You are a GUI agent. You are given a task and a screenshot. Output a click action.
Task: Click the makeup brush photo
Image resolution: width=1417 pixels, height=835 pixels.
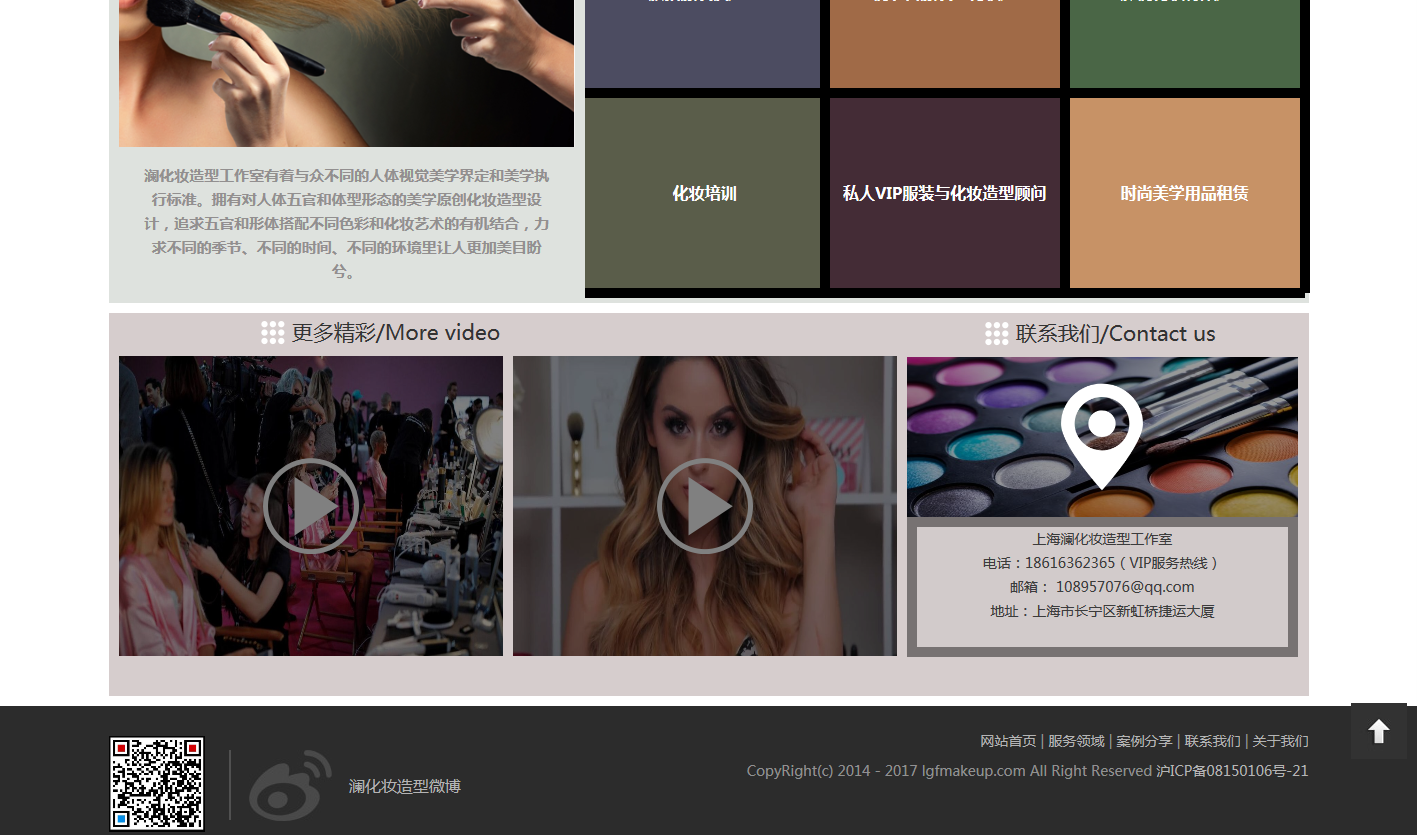(346, 70)
